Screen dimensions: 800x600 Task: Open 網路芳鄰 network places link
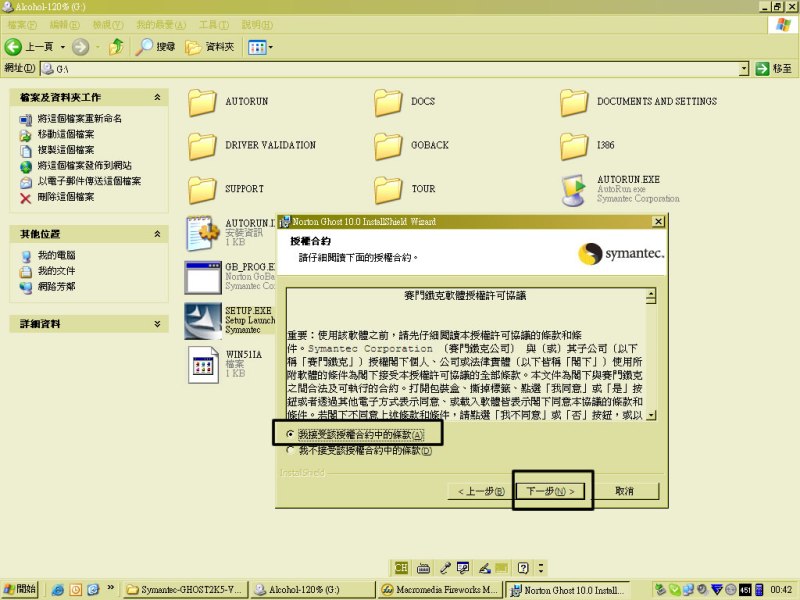tap(56, 287)
